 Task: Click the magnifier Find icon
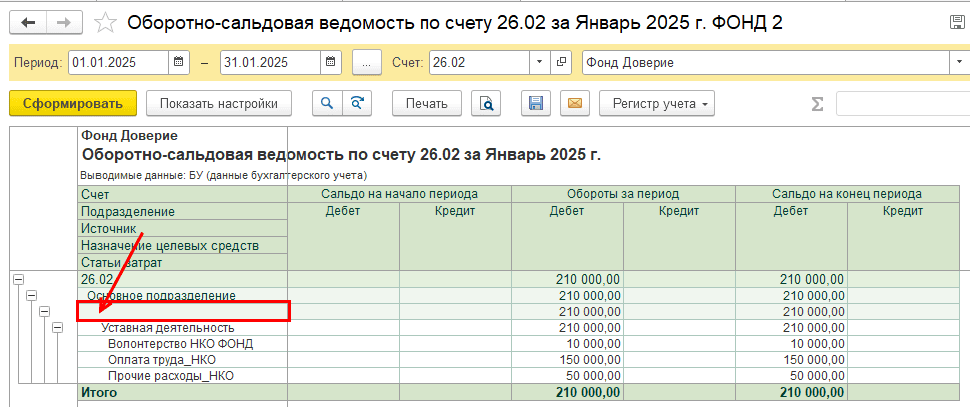(x=326, y=103)
